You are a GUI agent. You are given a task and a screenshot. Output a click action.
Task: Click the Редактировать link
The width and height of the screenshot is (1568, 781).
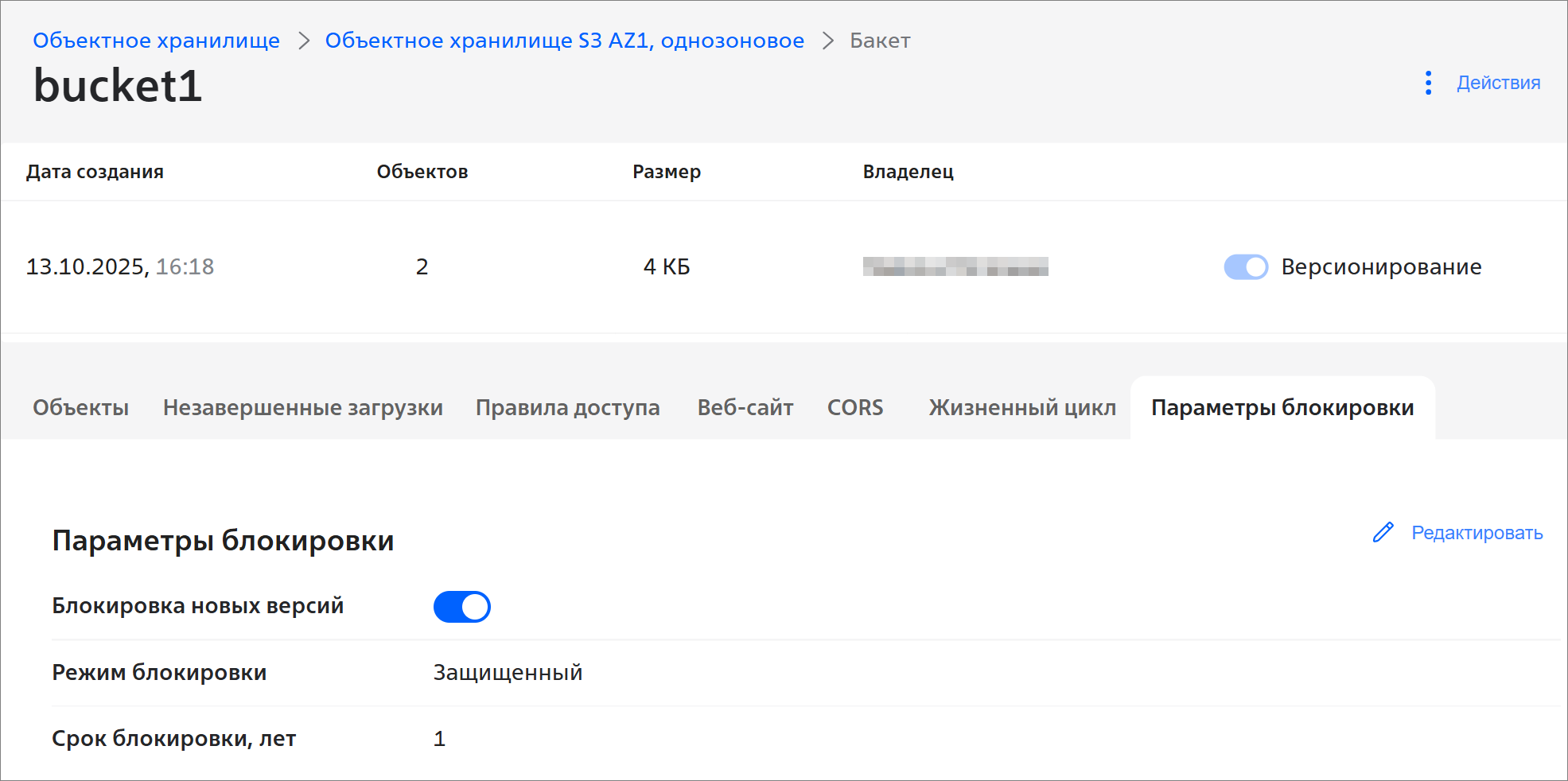tap(1477, 533)
